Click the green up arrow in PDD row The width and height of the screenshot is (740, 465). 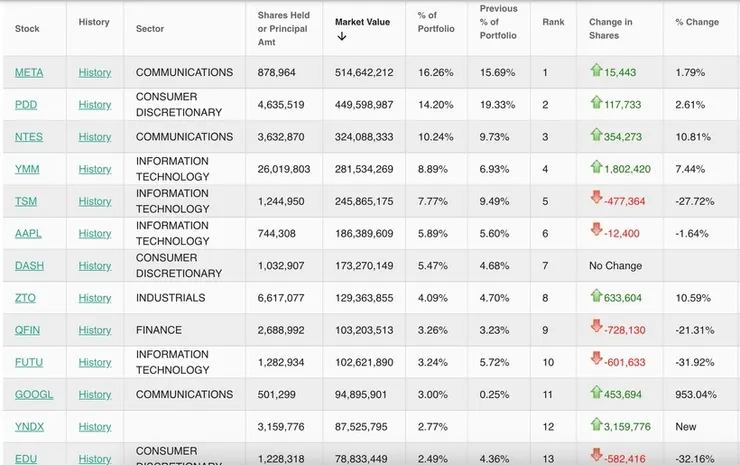(596, 103)
